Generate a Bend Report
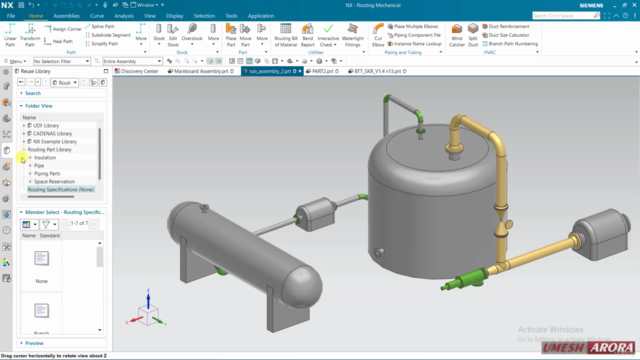The height and width of the screenshot is (360, 640). point(308,35)
